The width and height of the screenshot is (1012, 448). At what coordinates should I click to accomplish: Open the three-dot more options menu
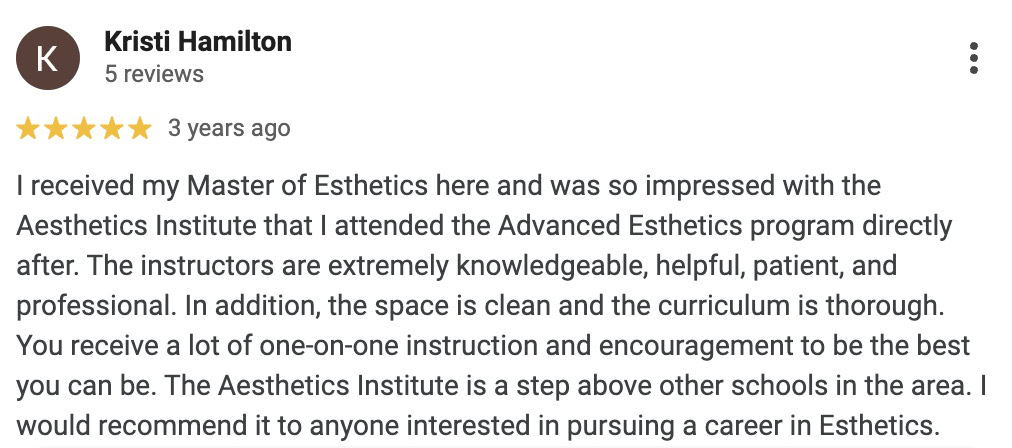click(x=973, y=58)
